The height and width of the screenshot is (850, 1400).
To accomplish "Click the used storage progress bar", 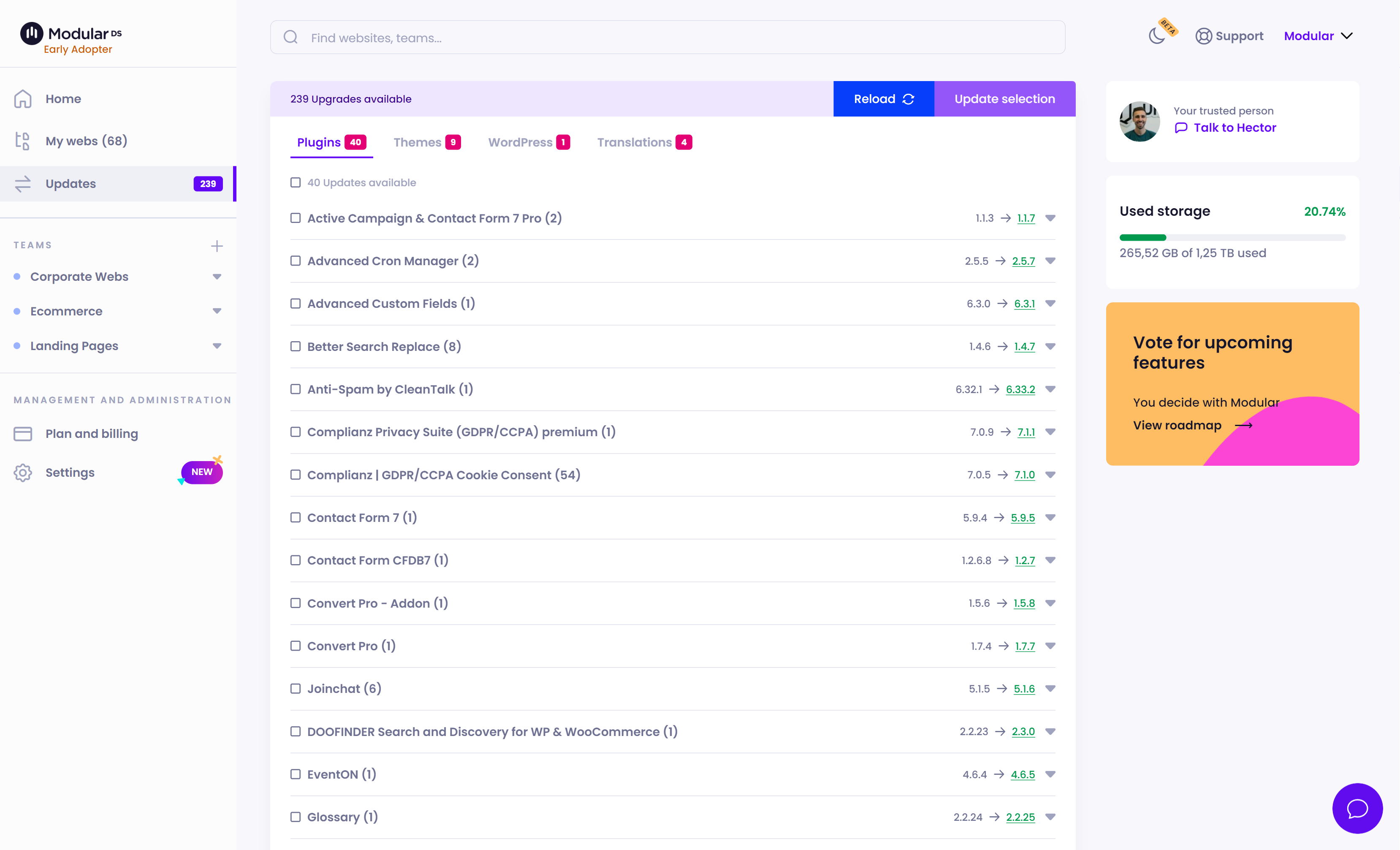I will pos(1232,237).
